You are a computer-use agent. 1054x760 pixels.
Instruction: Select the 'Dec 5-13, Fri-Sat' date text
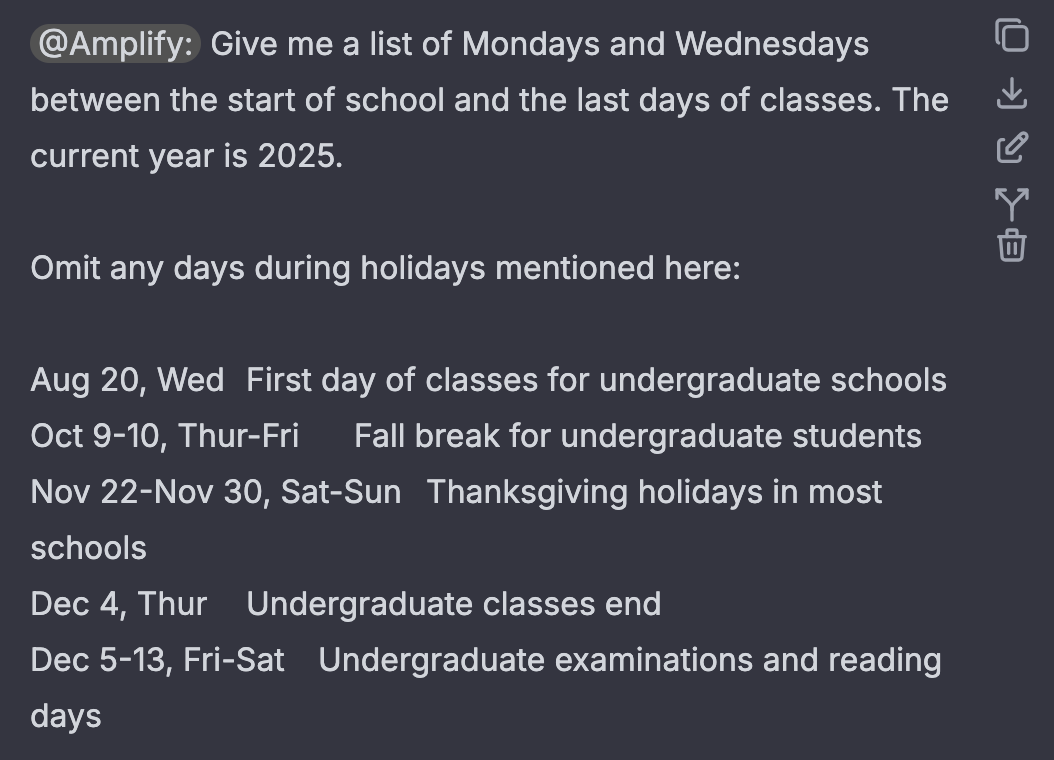coord(157,660)
